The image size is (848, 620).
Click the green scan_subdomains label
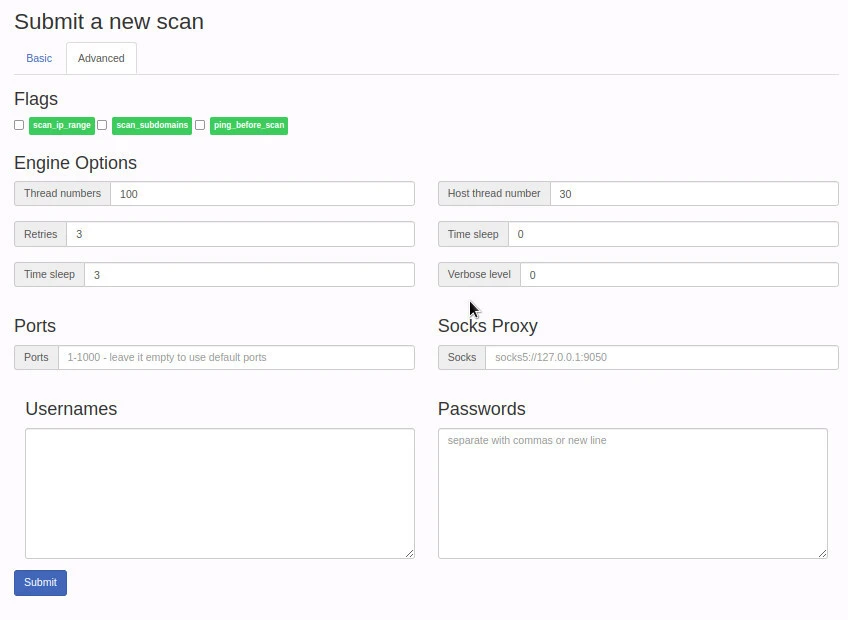click(151, 125)
